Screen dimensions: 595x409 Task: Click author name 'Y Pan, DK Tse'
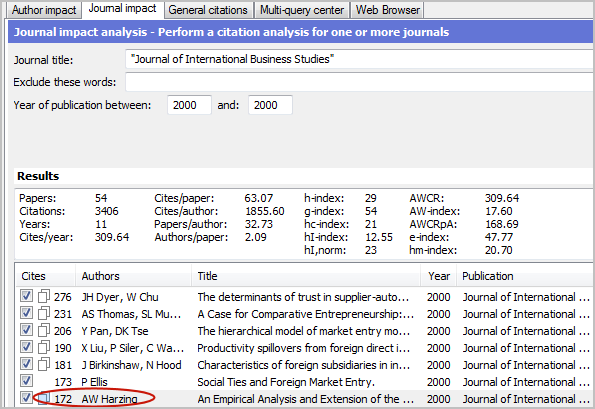tap(115, 331)
